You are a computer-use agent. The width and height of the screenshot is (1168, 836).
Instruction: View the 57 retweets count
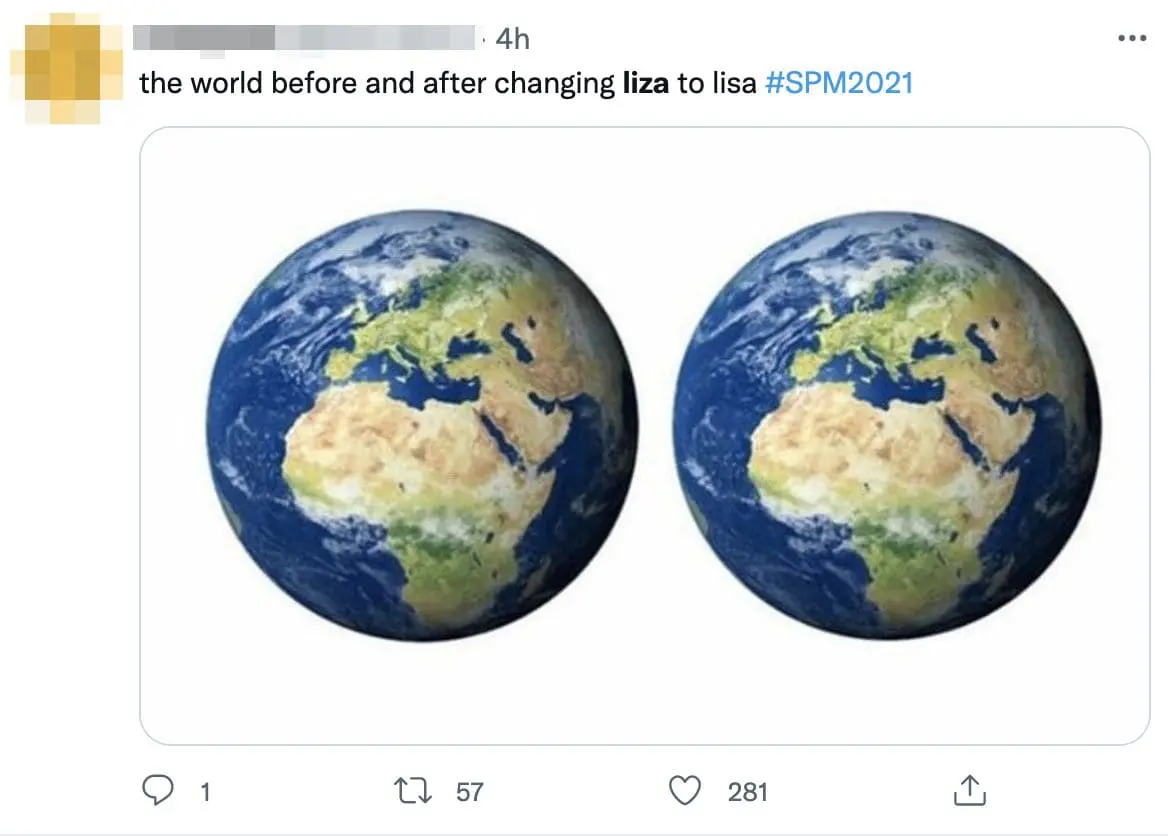pyautogui.click(x=469, y=793)
